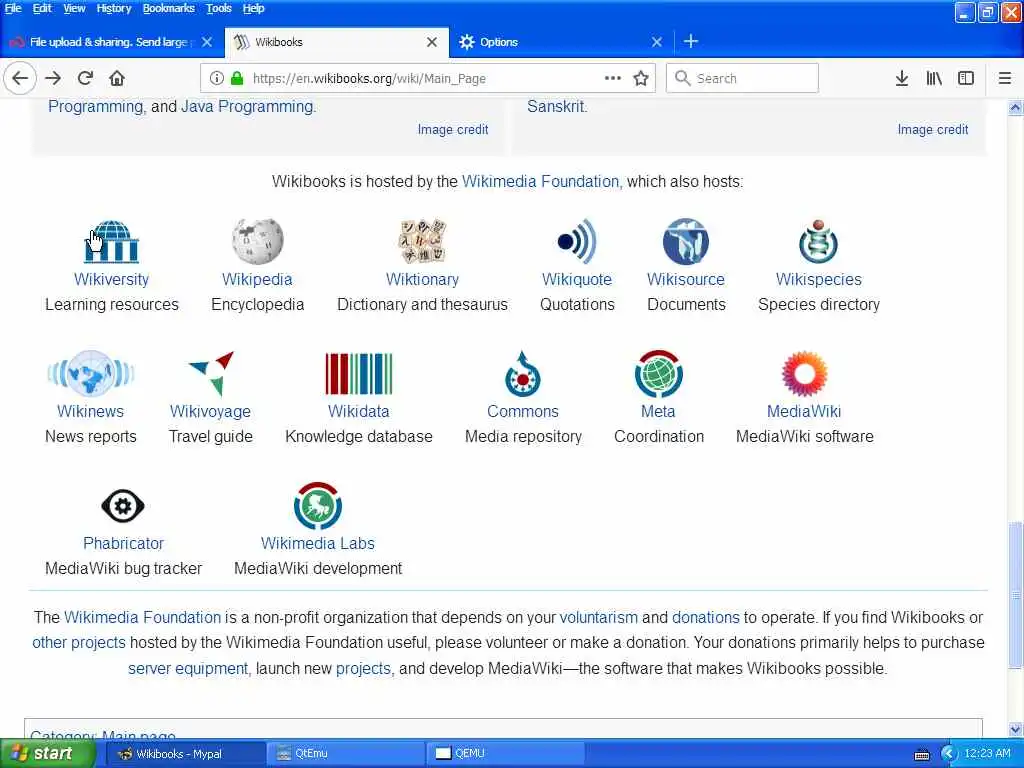1024x768 pixels.
Task: Click the green padlock security icon
Action: 237,78
